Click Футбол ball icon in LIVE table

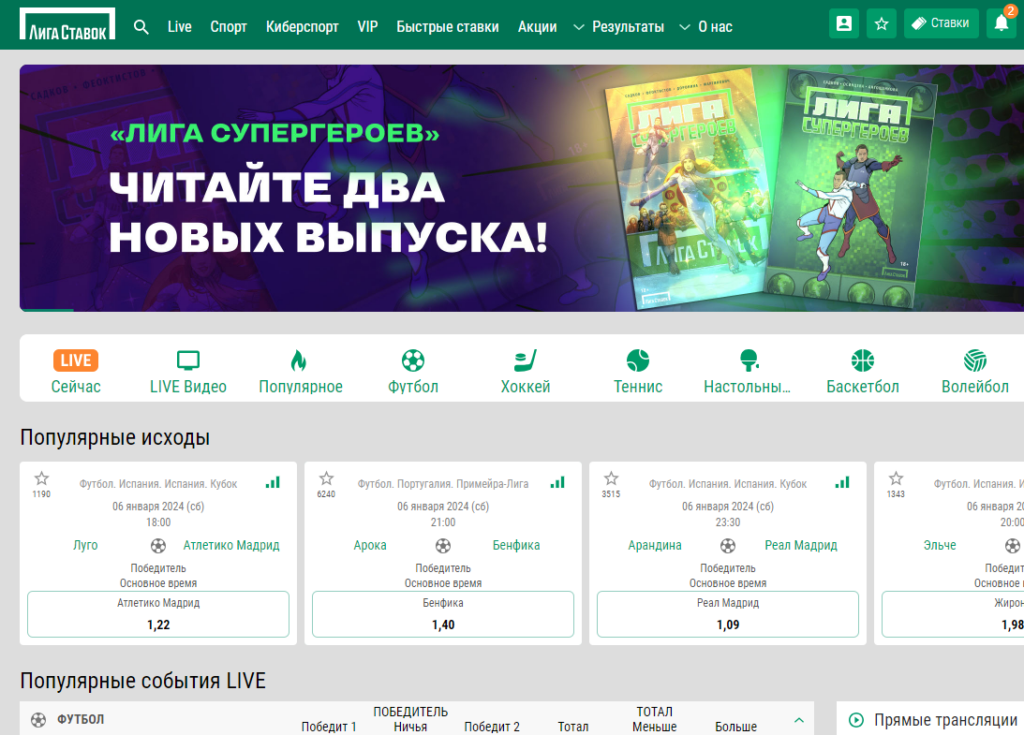click(x=39, y=719)
